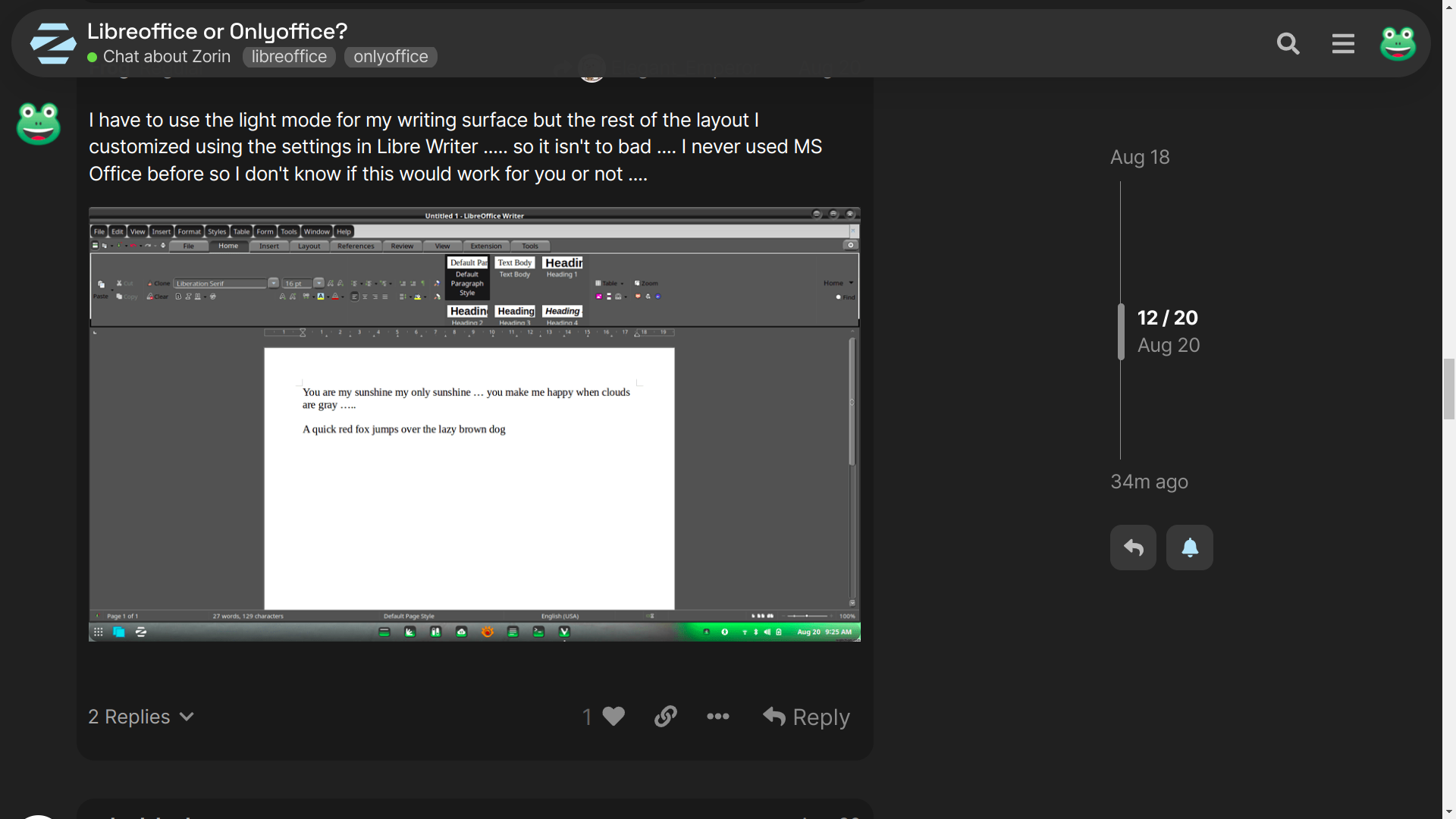Open the hamburger menu icon
Image resolution: width=1456 pixels, height=819 pixels.
(1343, 44)
